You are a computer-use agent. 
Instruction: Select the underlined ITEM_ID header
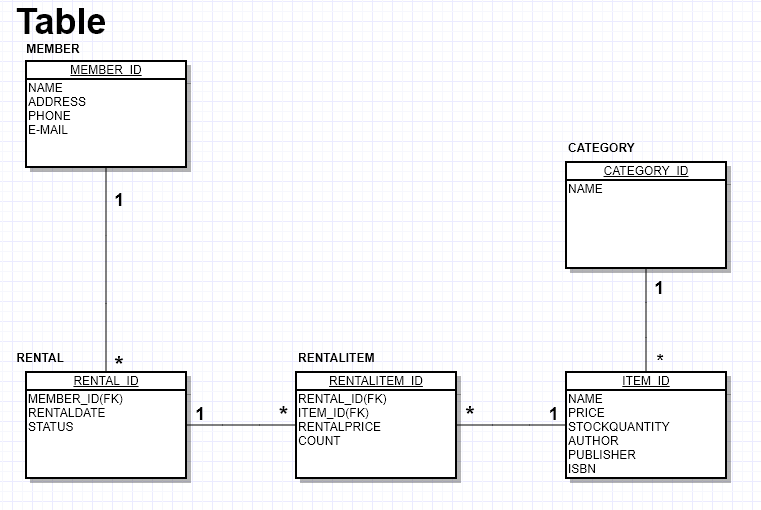[646, 381]
